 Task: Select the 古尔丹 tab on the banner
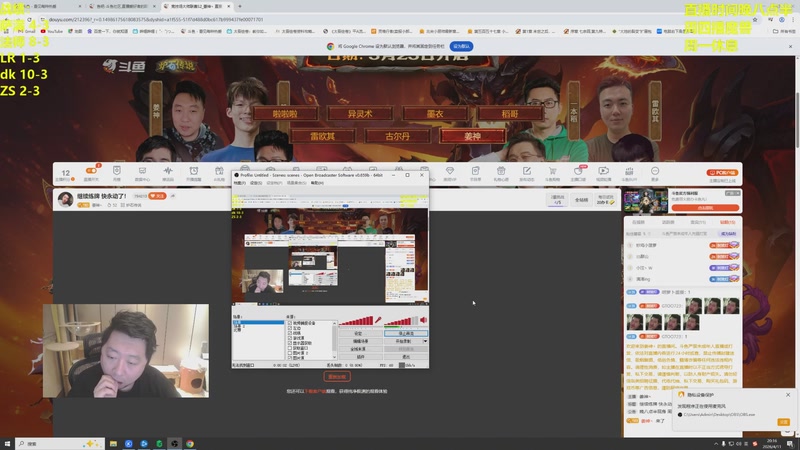[x=397, y=136]
